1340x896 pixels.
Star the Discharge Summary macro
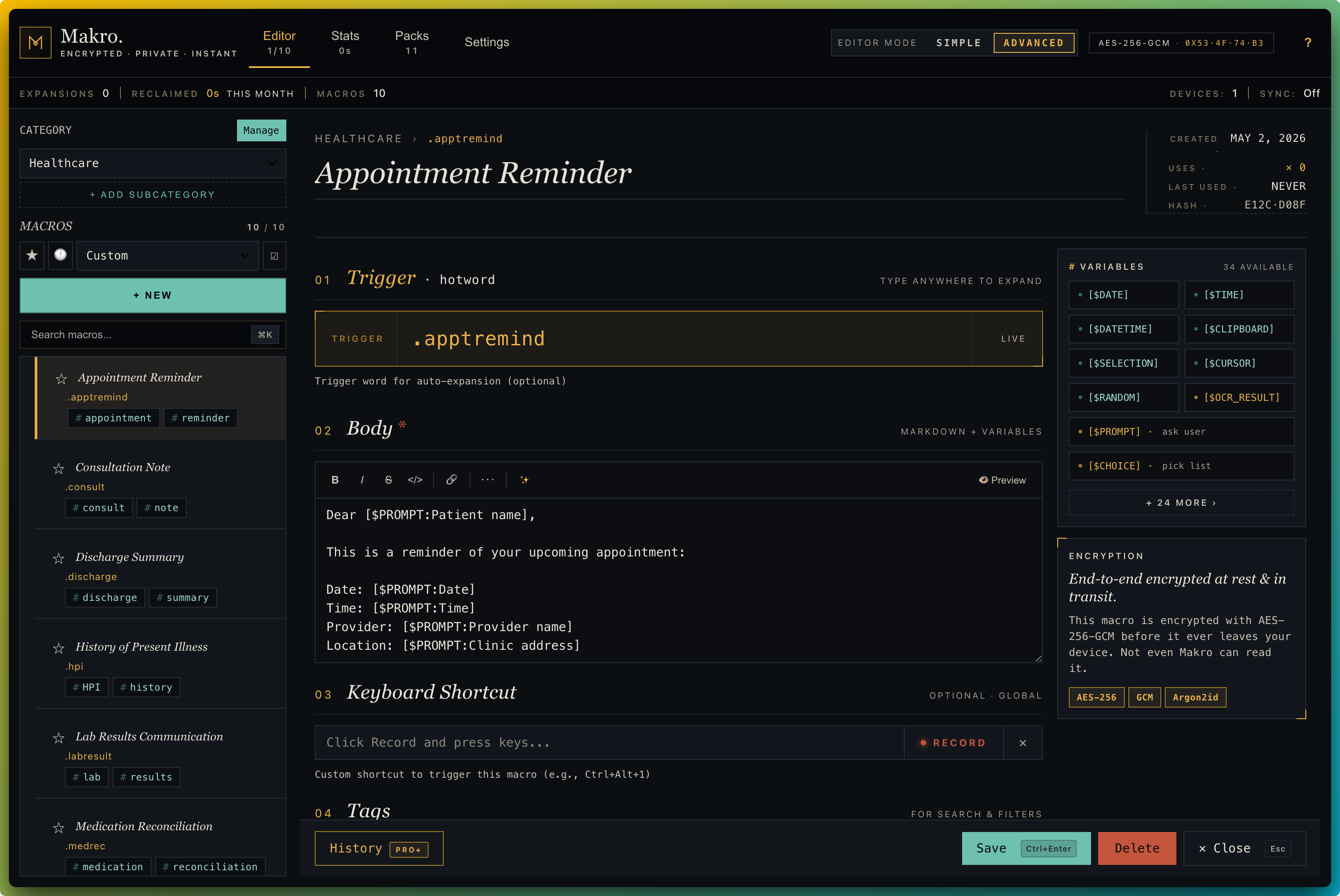[59, 558]
